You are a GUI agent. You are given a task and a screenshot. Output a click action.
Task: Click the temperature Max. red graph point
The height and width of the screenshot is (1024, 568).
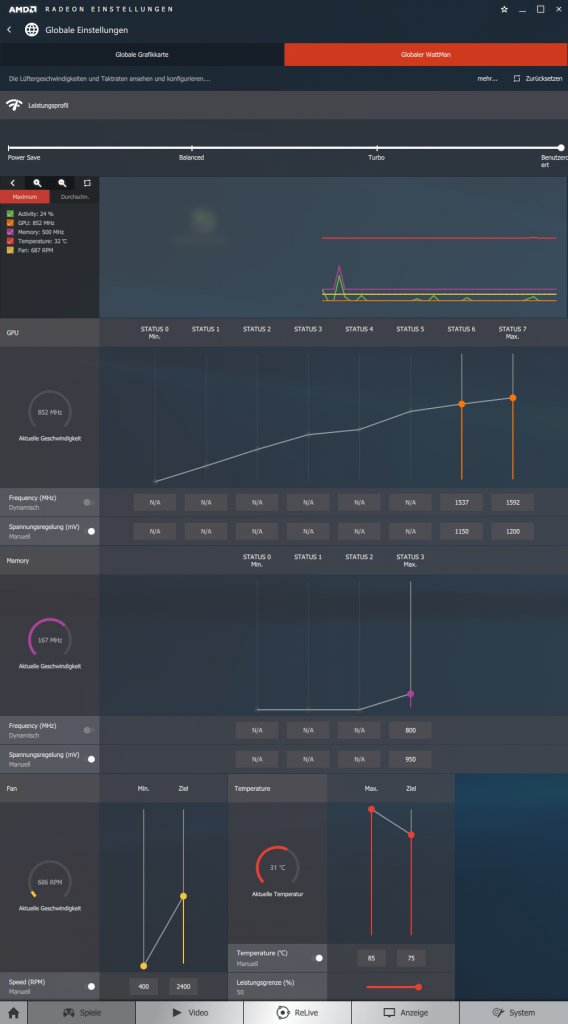(x=371, y=809)
